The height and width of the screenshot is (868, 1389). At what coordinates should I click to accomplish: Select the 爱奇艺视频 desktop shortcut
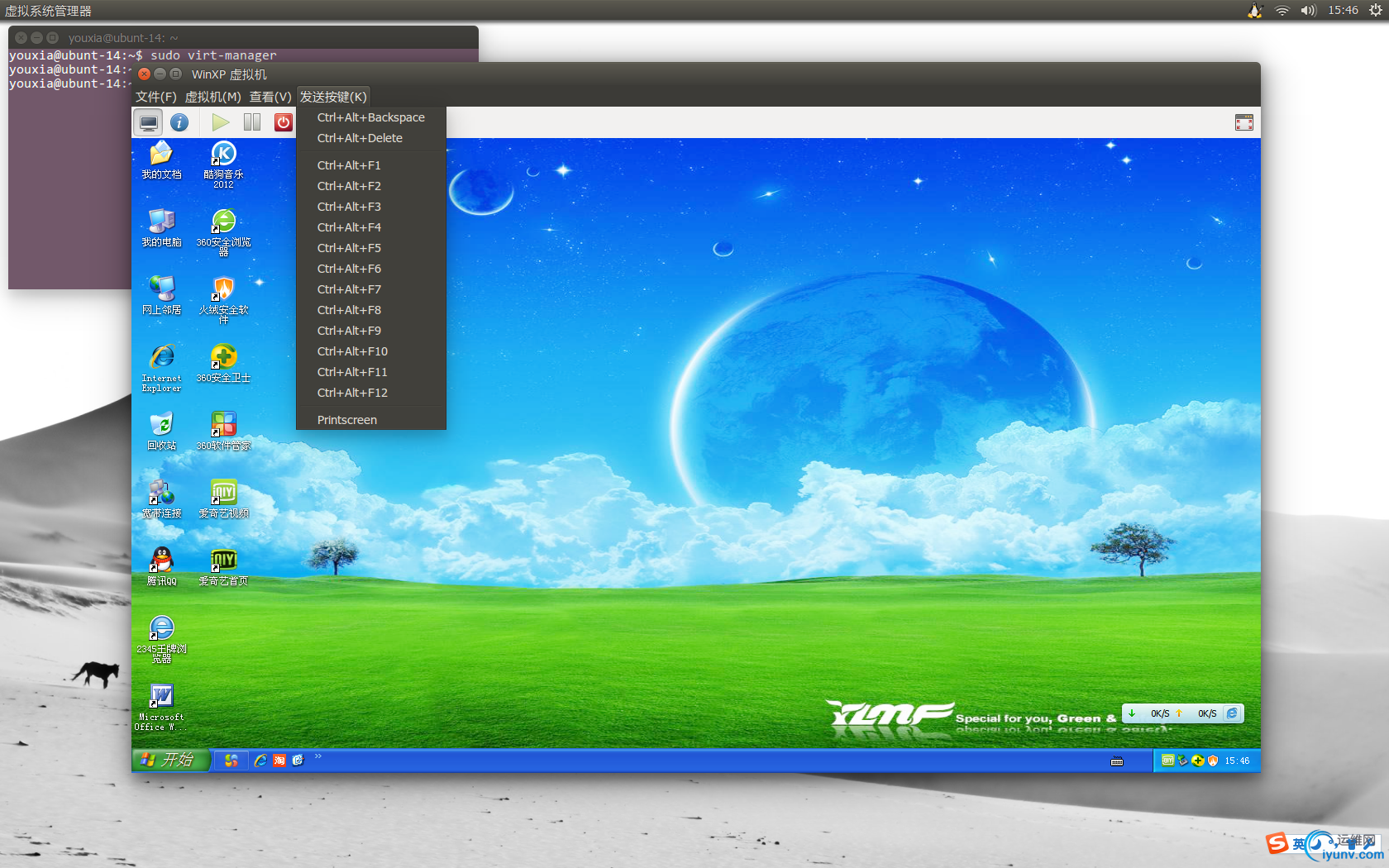tap(223, 499)
